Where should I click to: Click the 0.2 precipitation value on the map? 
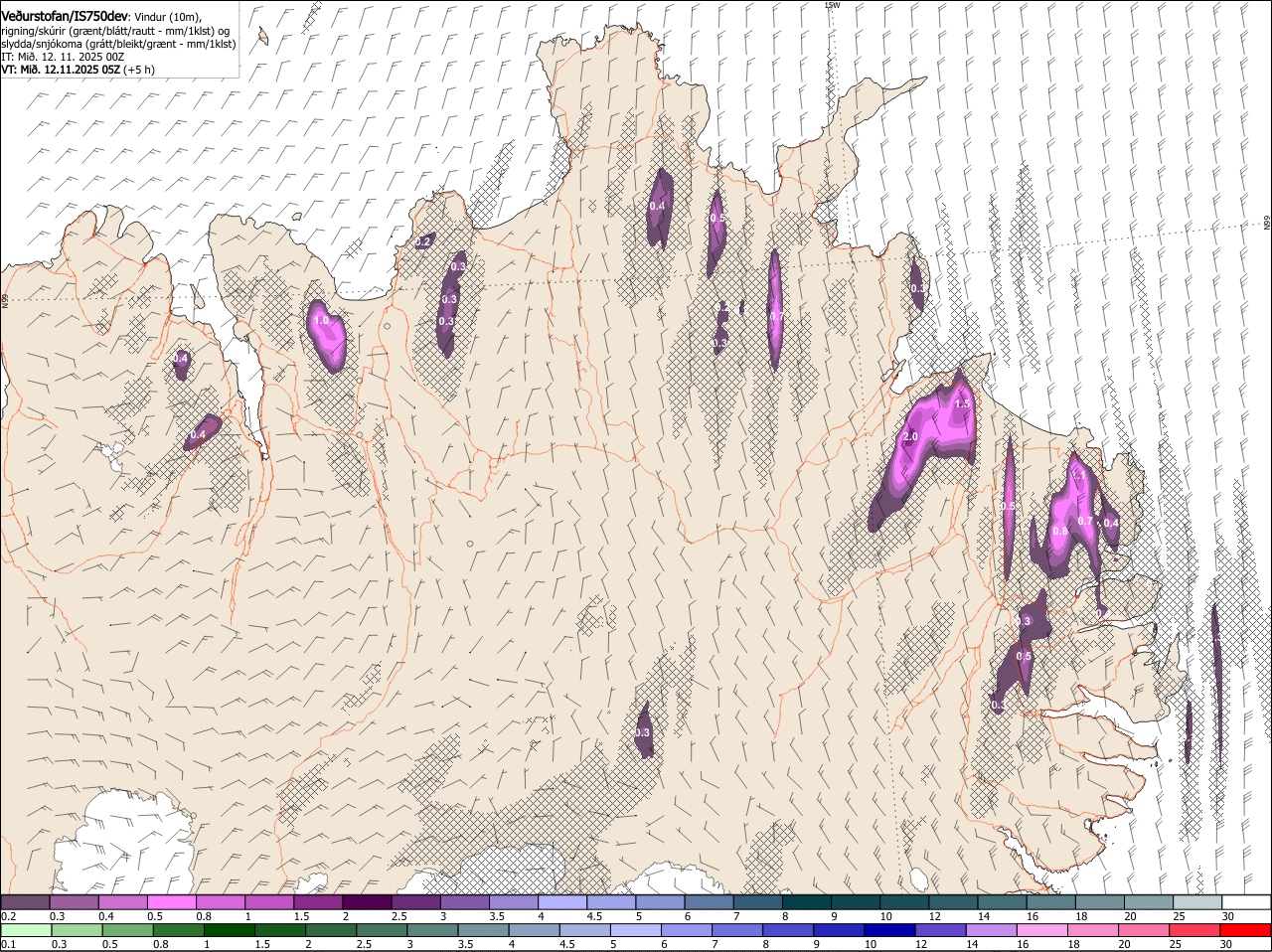tap(423, 241)
